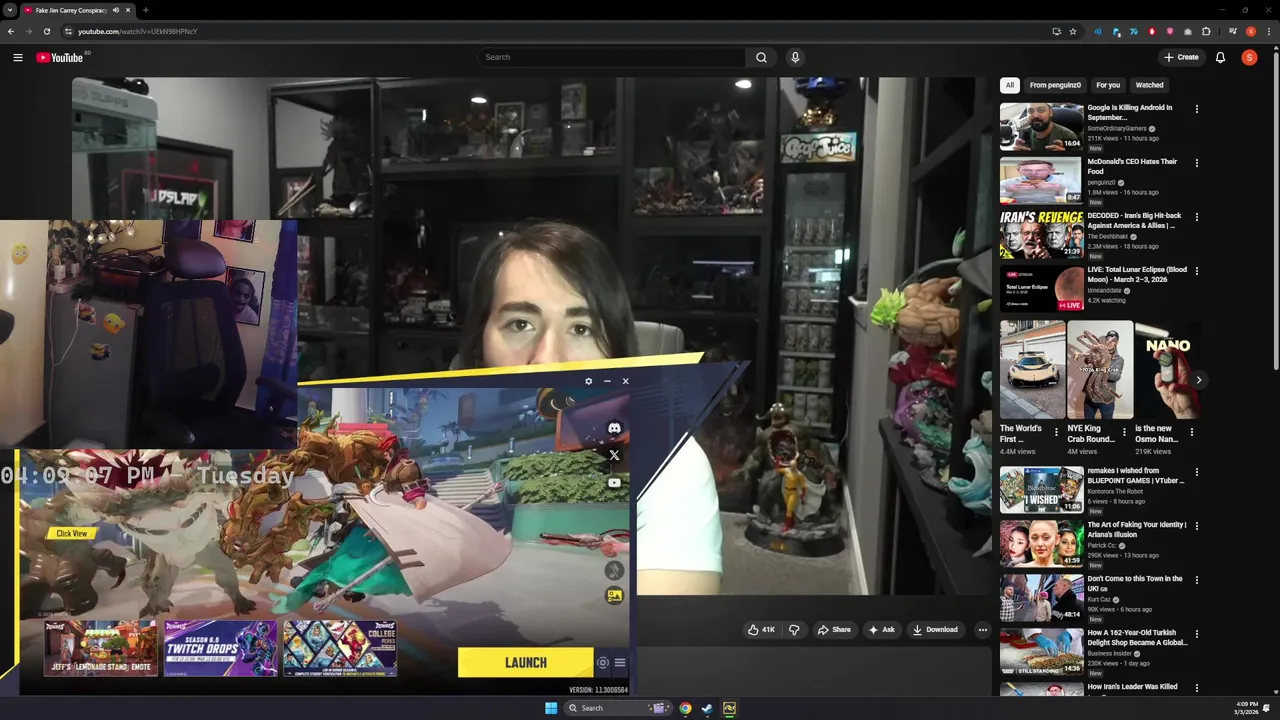1280x720 pixels.
Task: Open Jeff's Lemonade Stand Emote banner
Action: 100,648
